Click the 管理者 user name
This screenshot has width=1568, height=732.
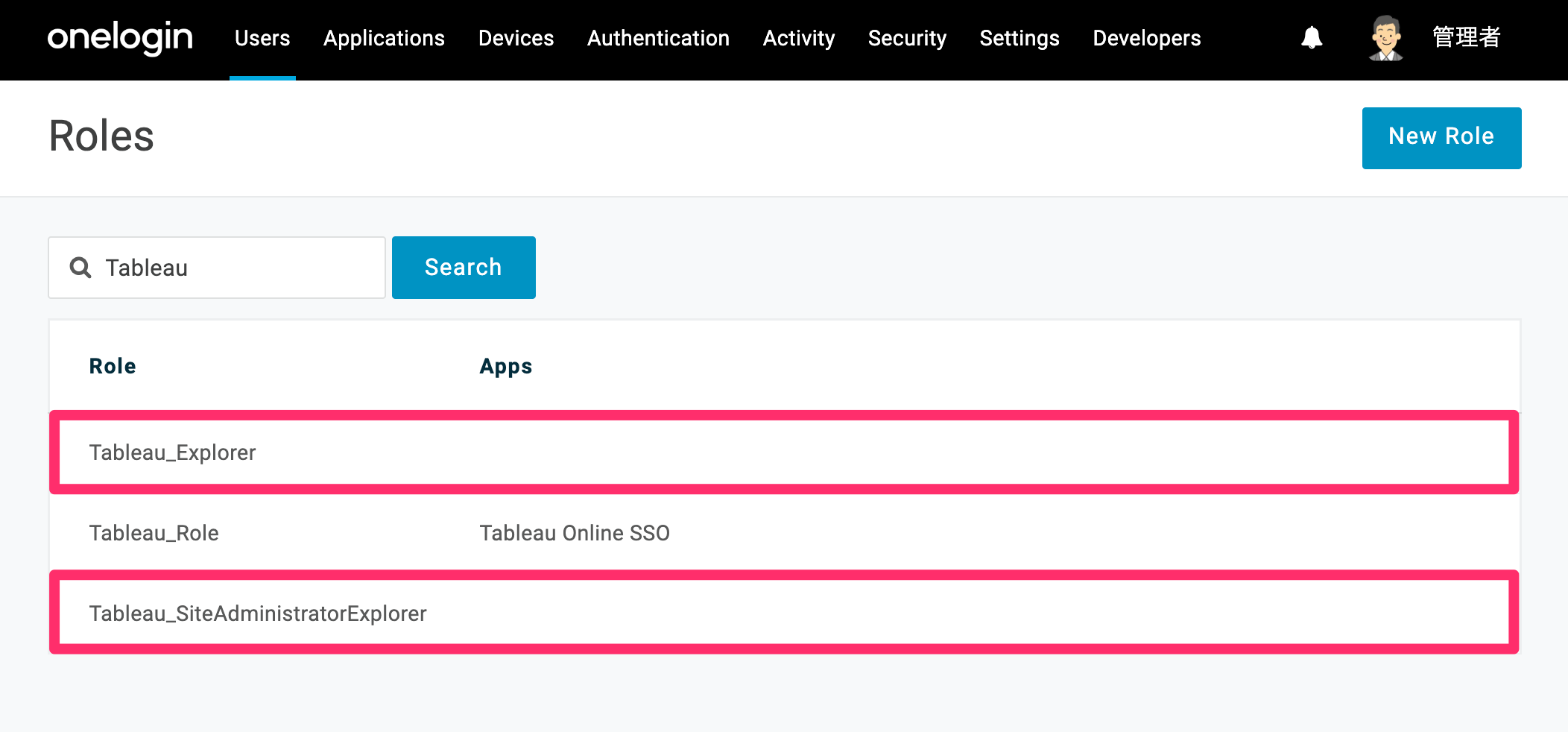(x=1466, y=37)
